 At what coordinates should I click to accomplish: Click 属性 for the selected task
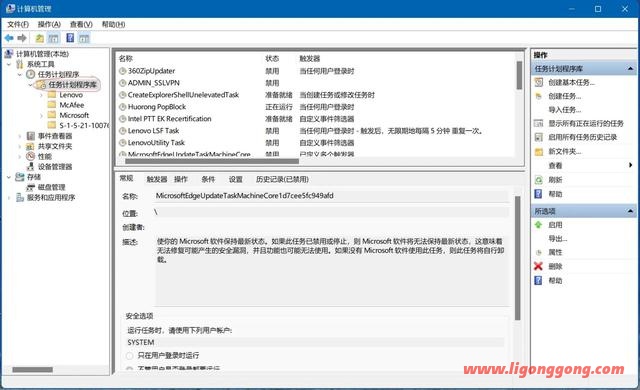(x=555, y=253)
